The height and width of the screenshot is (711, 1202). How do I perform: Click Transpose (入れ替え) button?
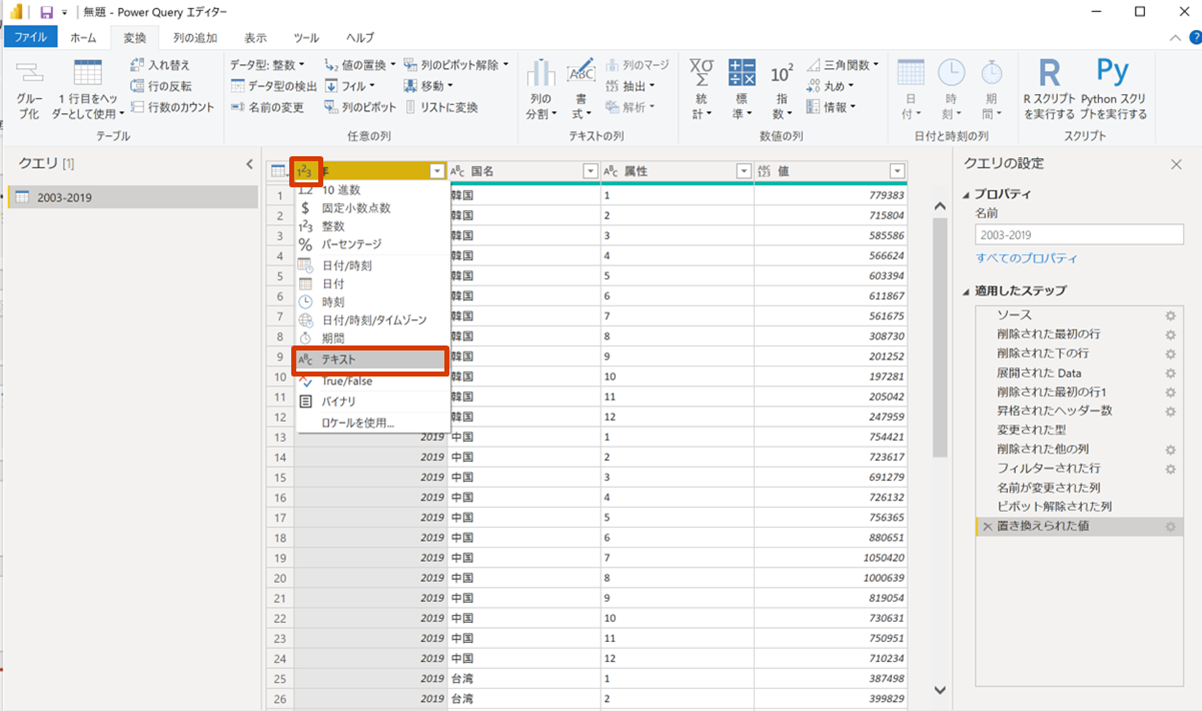160,65
